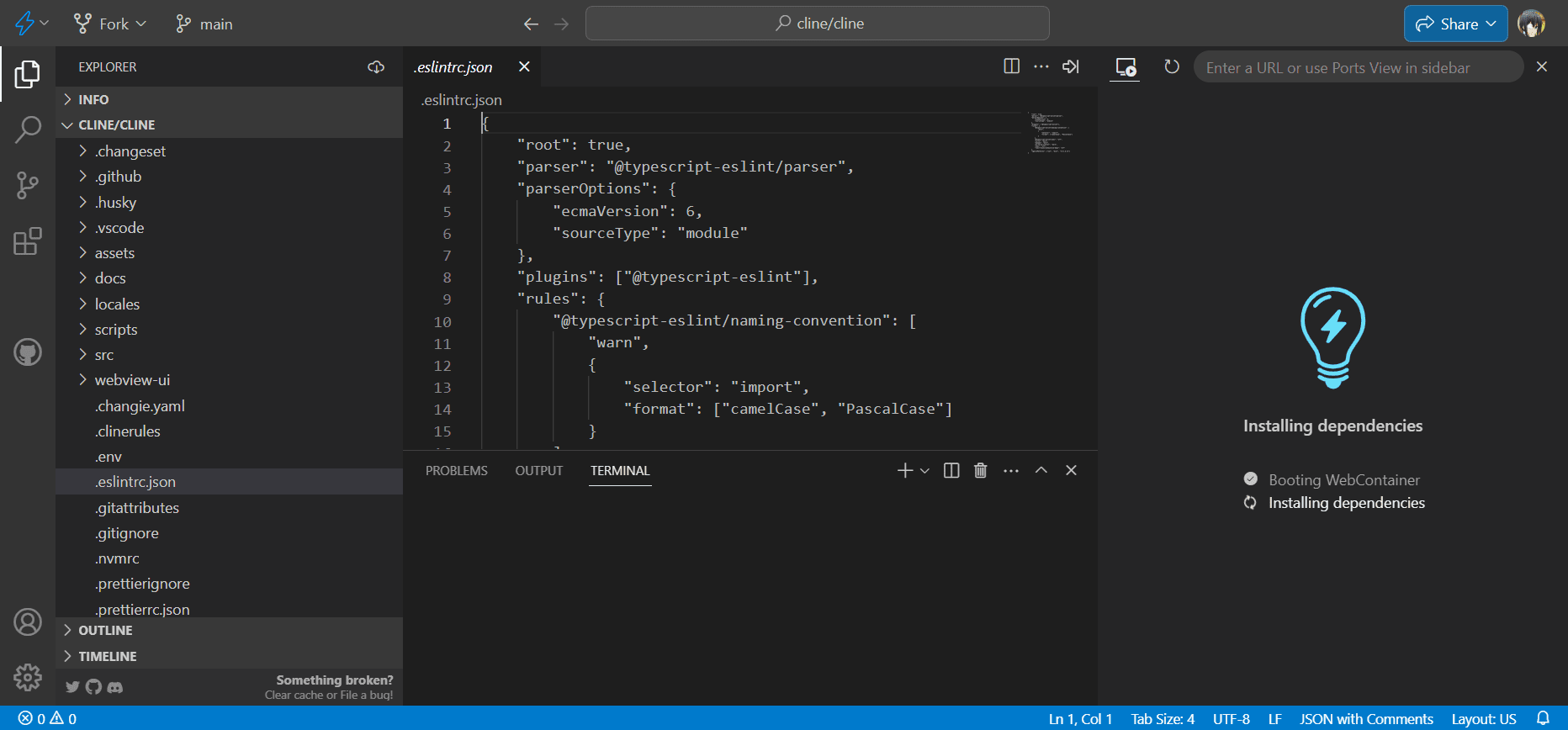Open new terminal profile dropdown chevron
Viewport: 1568px width, 730px height.
point(924,470)
